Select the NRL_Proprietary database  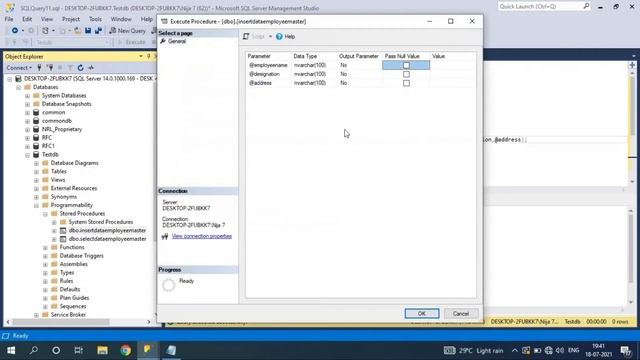(62, 129)
